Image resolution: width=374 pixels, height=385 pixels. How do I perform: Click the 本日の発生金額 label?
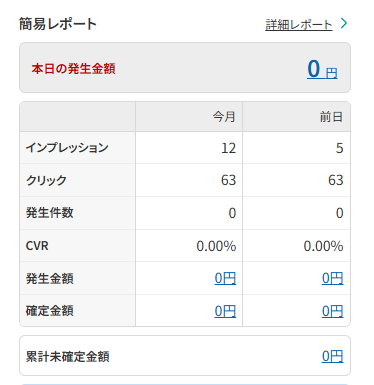pos(74,69)
